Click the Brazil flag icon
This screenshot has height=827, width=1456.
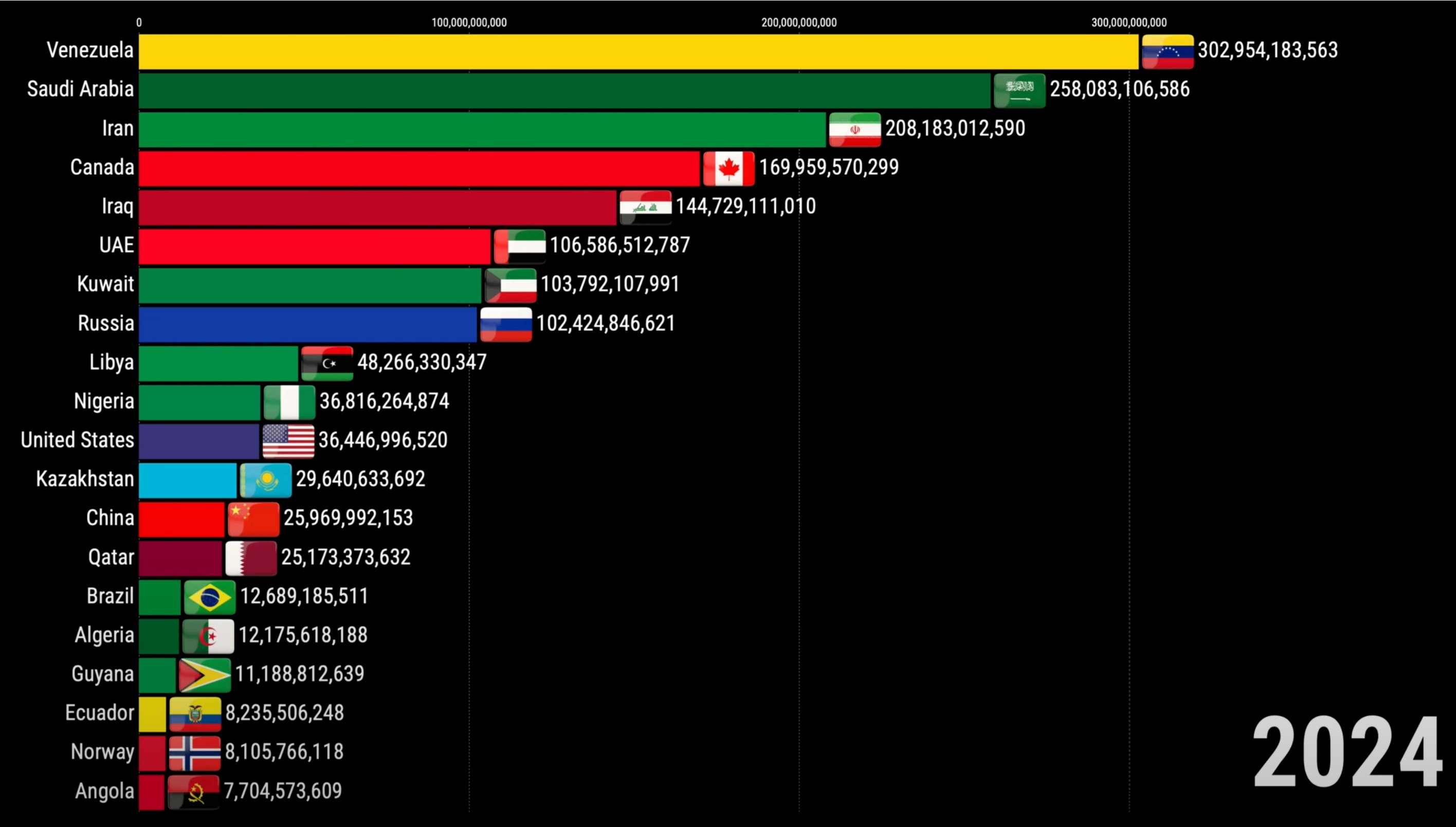pyautogui.click(x=210, y=598)
